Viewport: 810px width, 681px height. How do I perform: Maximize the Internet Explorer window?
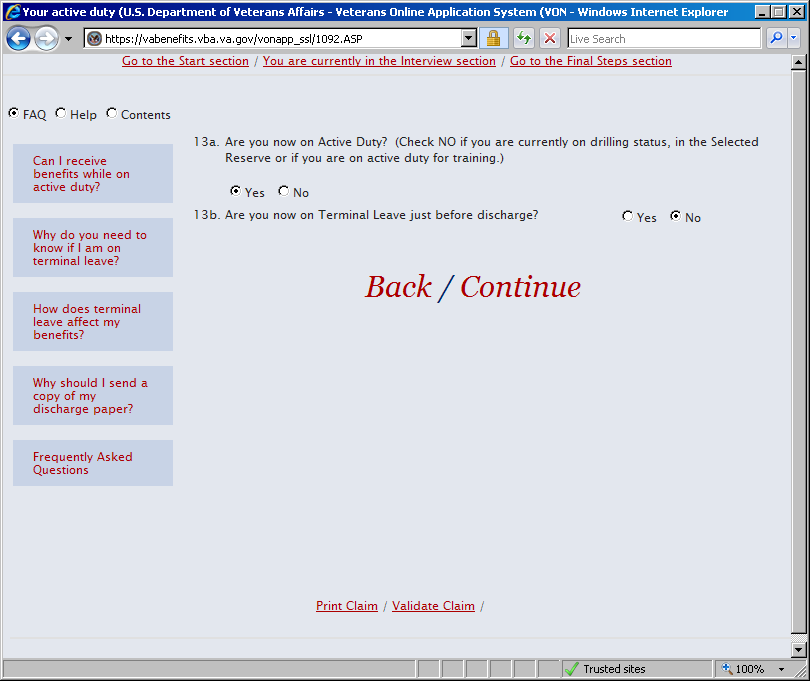778,11
